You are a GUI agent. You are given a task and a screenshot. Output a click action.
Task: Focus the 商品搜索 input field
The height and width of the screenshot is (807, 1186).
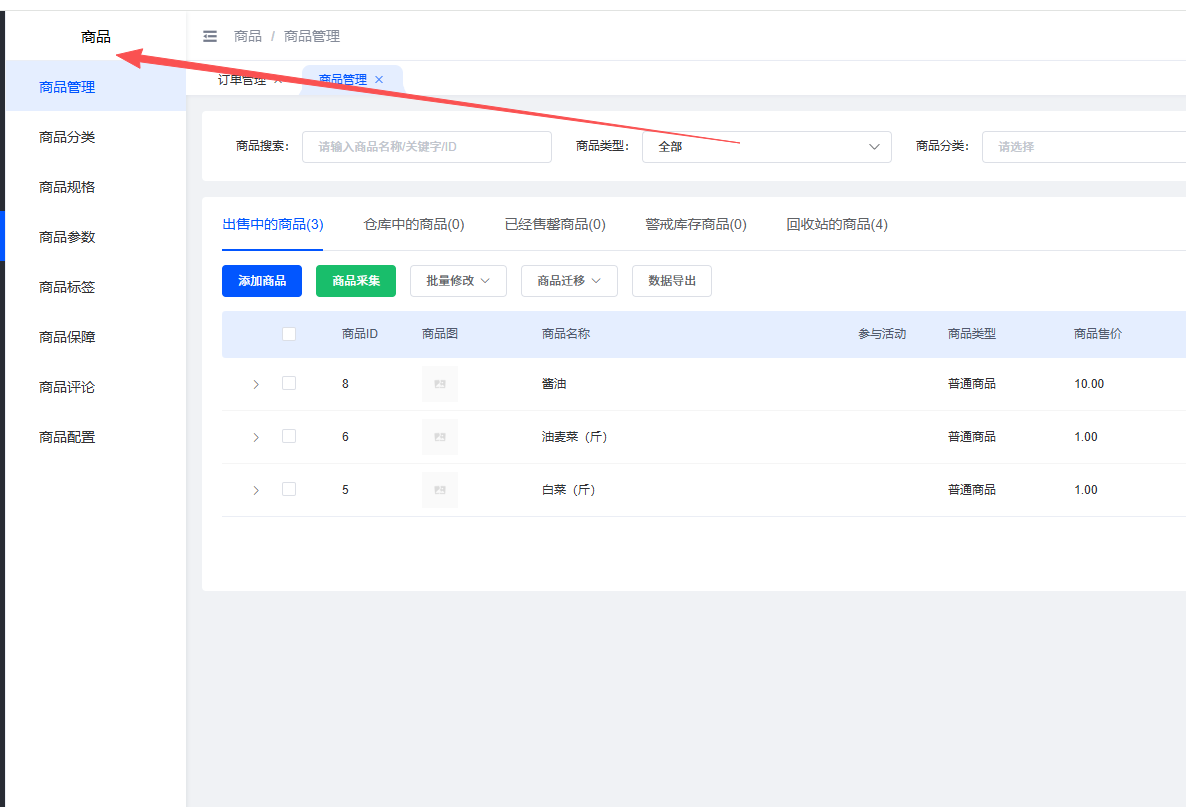pyautogui.click(x=427, y=147)
